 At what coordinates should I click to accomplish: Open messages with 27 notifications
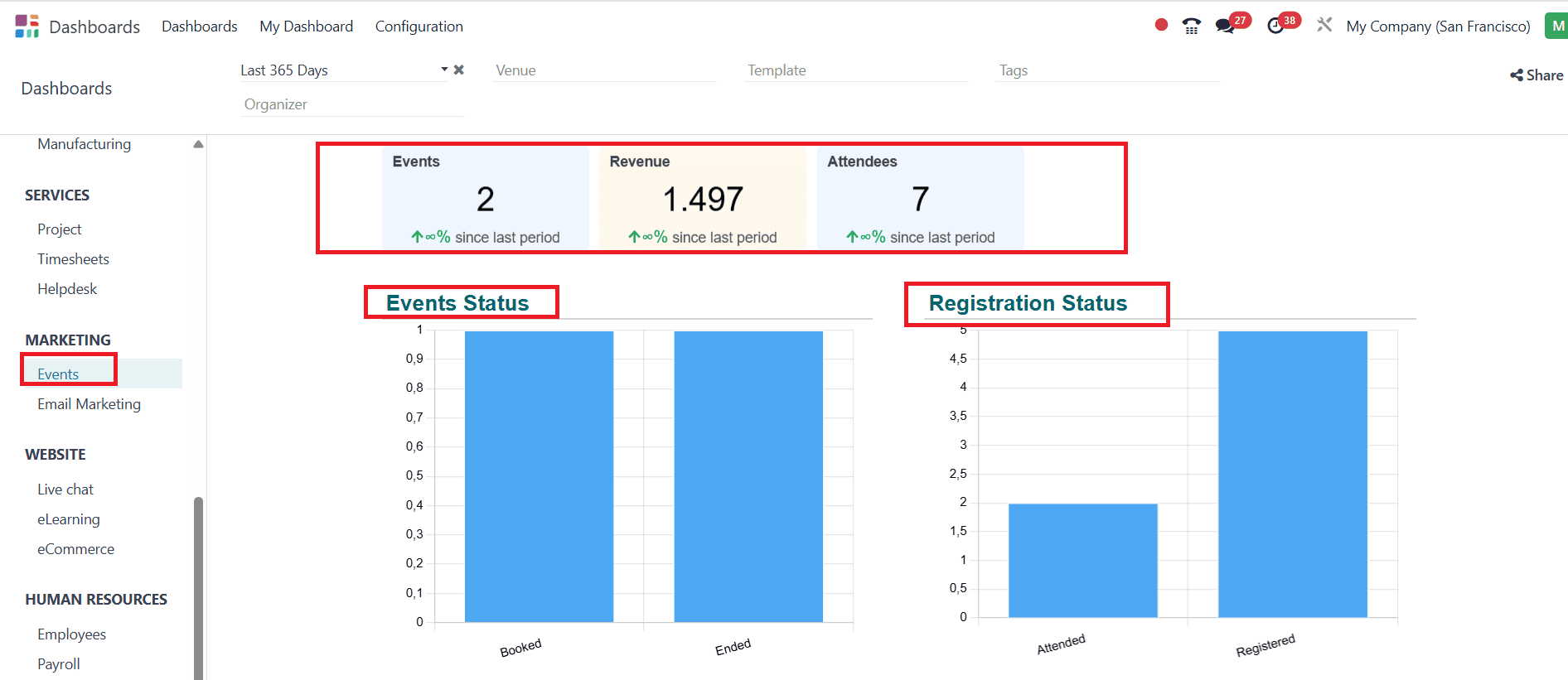pyautogui.click(x=1232, y=23)
